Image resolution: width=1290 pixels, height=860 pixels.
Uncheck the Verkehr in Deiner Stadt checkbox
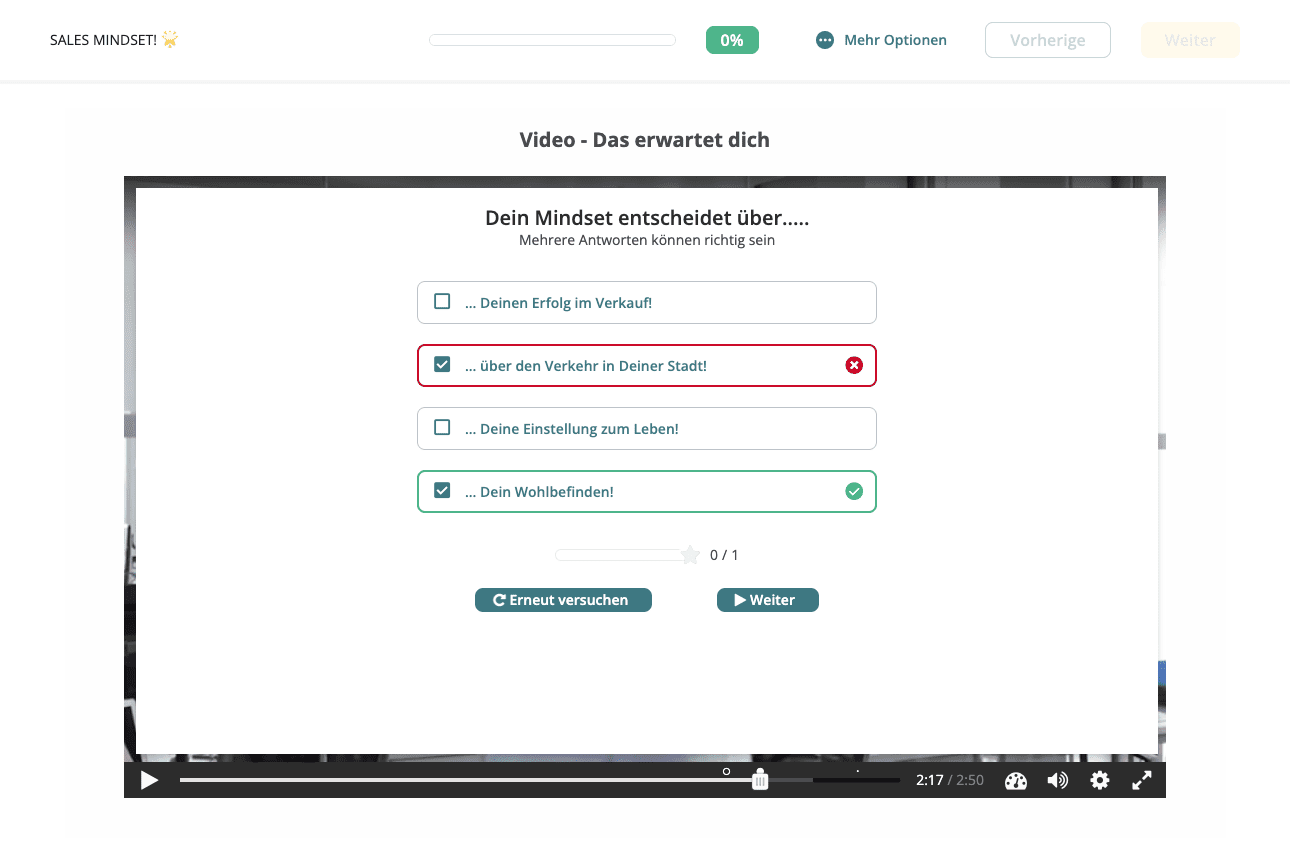click(442, 365)
